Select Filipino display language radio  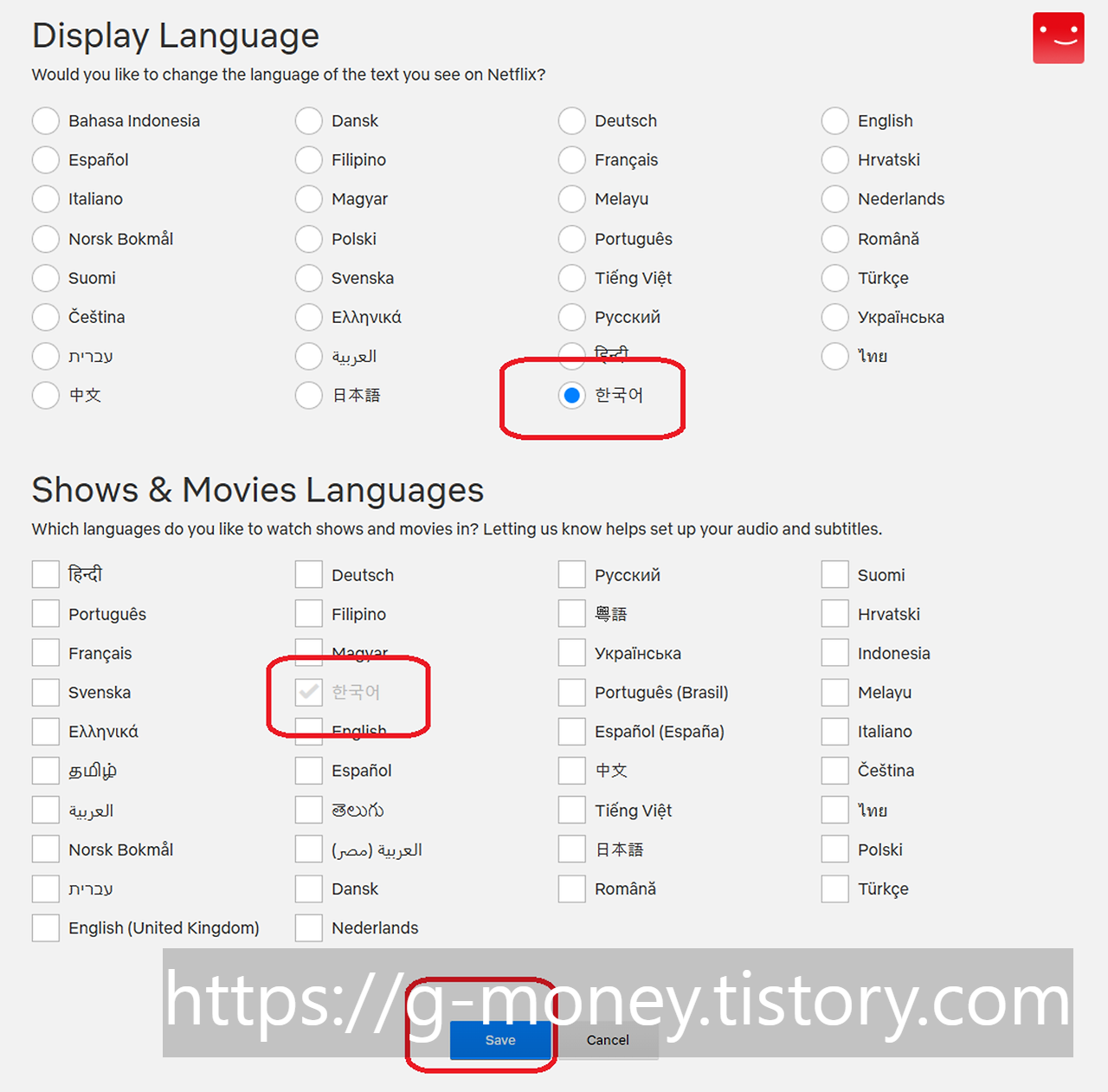[x=309, y=160]
